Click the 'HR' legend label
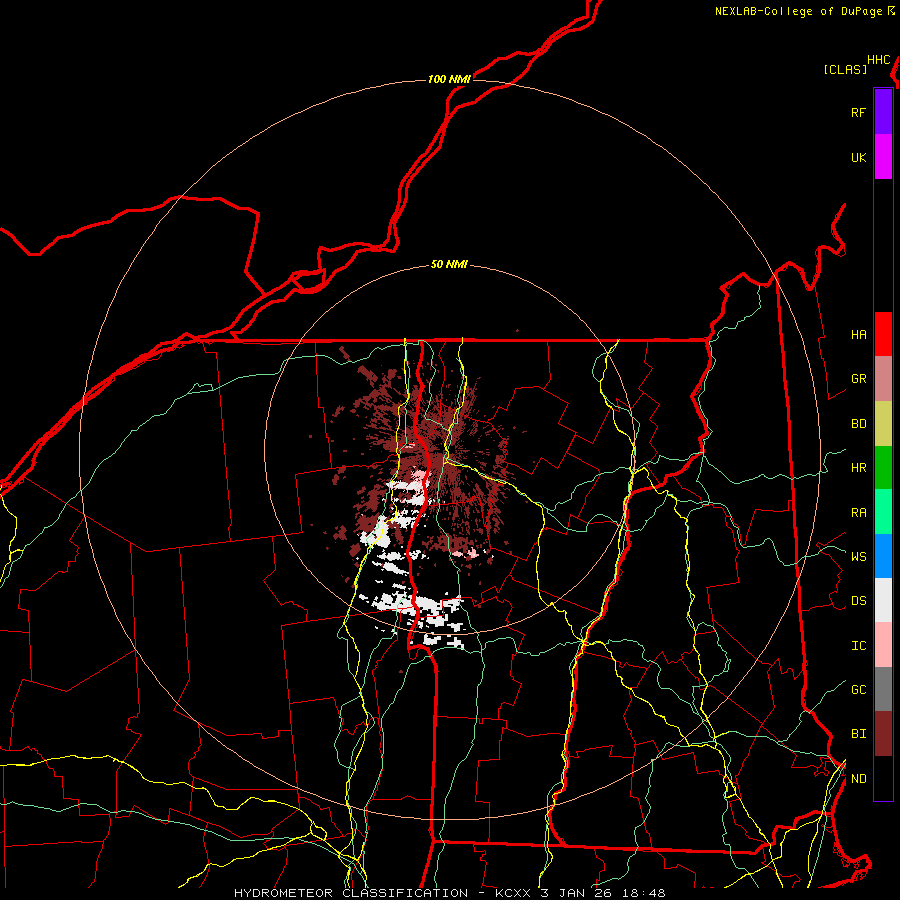Viewport: 900px width, 900px height. coord(858,468)
